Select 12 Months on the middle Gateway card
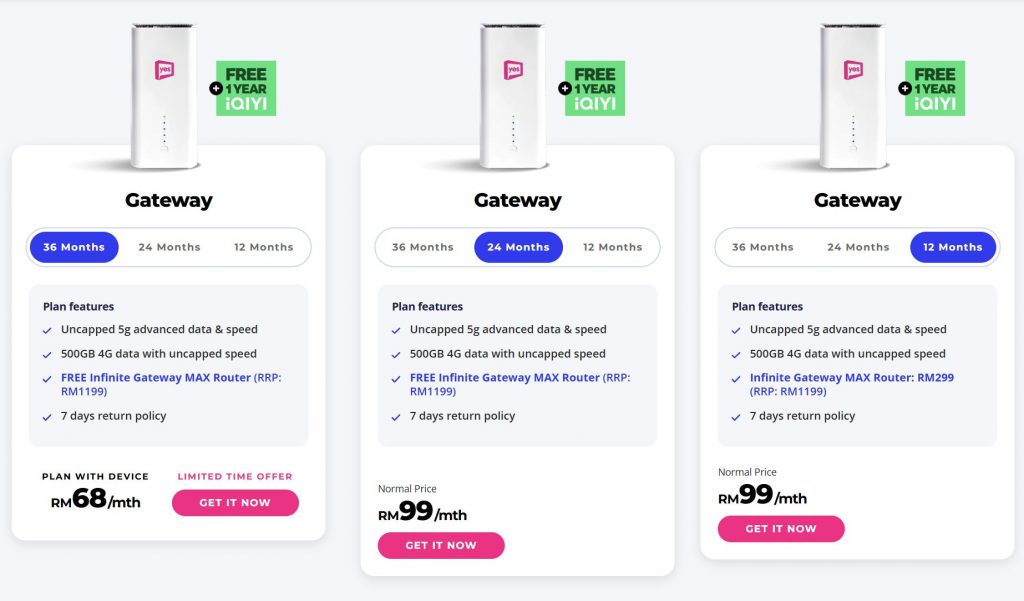 pyautogui.click(x=612, y=247)
